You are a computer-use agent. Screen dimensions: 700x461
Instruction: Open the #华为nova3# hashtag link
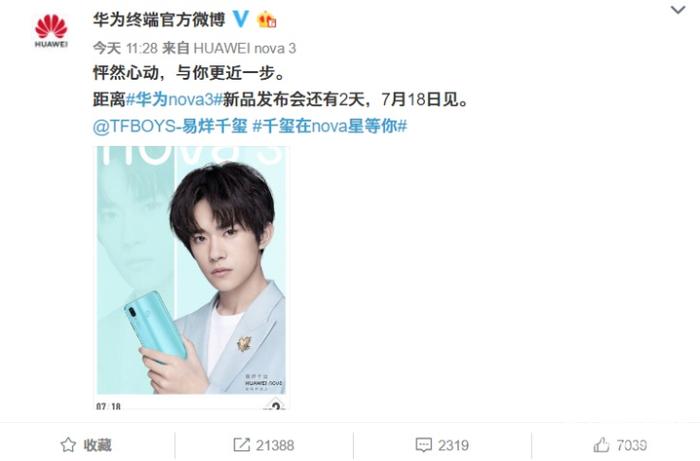[175, 99]
